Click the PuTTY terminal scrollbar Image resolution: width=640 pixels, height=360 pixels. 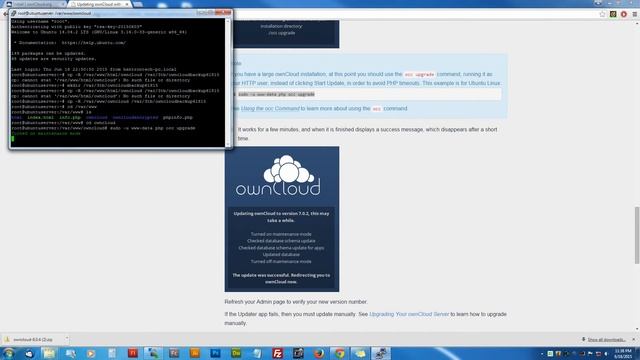[x=228, y=82]
